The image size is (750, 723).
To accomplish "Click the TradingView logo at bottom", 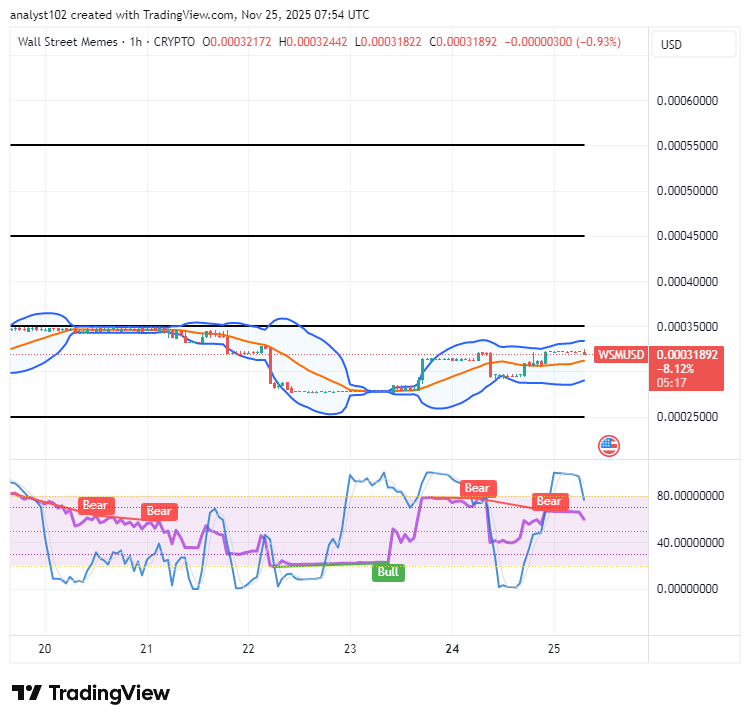I will point(91,693).
